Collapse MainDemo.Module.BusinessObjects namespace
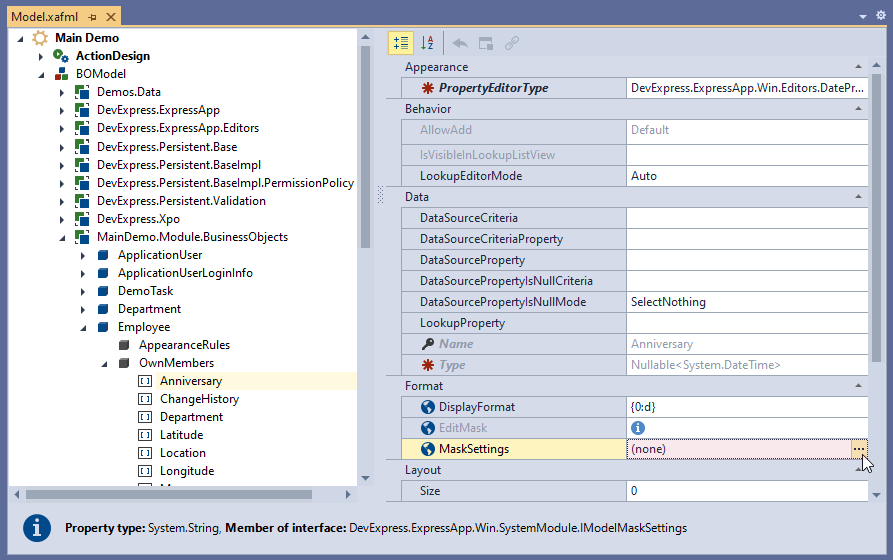This screenshot has height=560, width=893. click(x=62, y=238)
